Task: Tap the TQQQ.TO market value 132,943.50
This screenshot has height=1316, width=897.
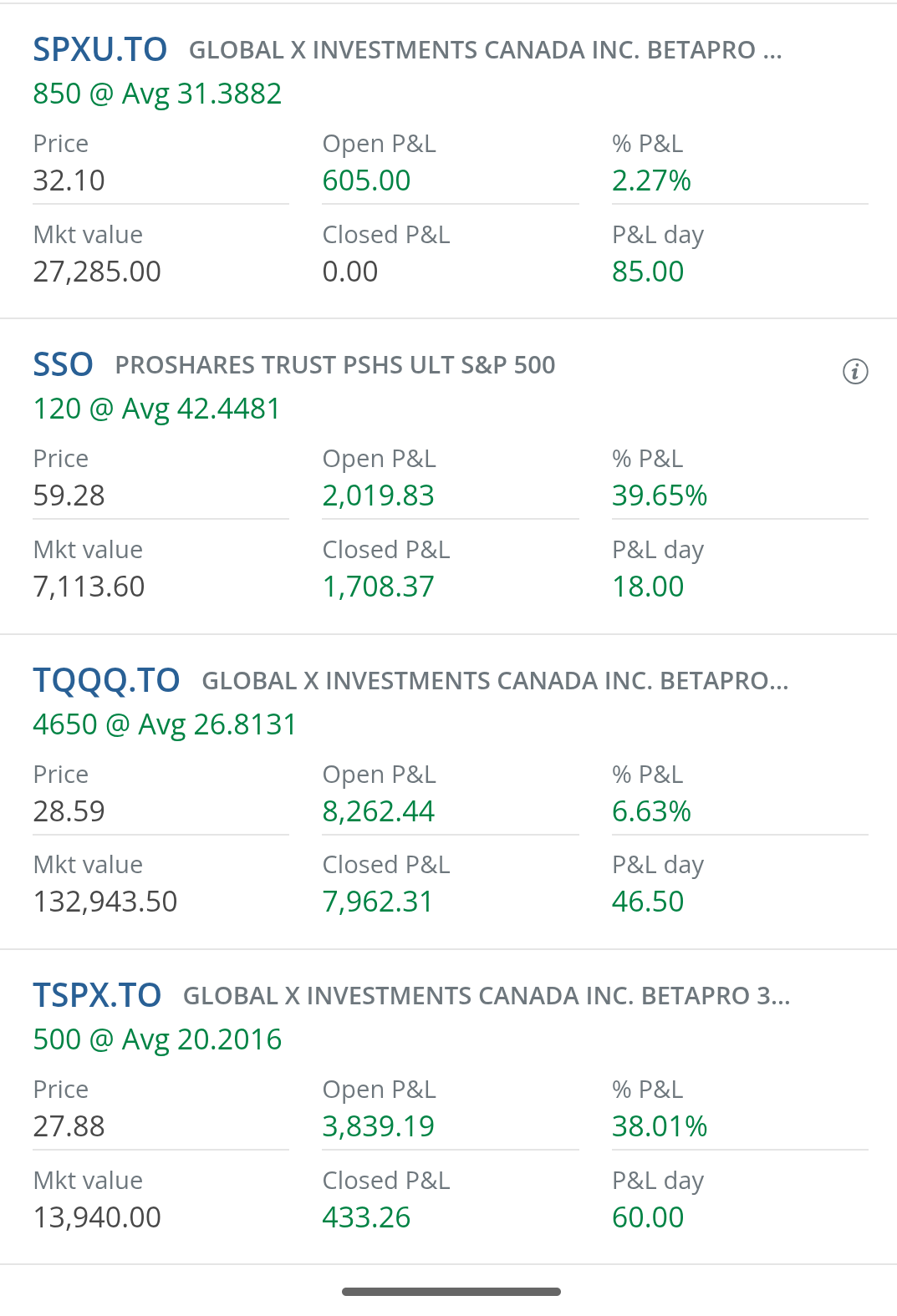Action: tap(105, 902)
